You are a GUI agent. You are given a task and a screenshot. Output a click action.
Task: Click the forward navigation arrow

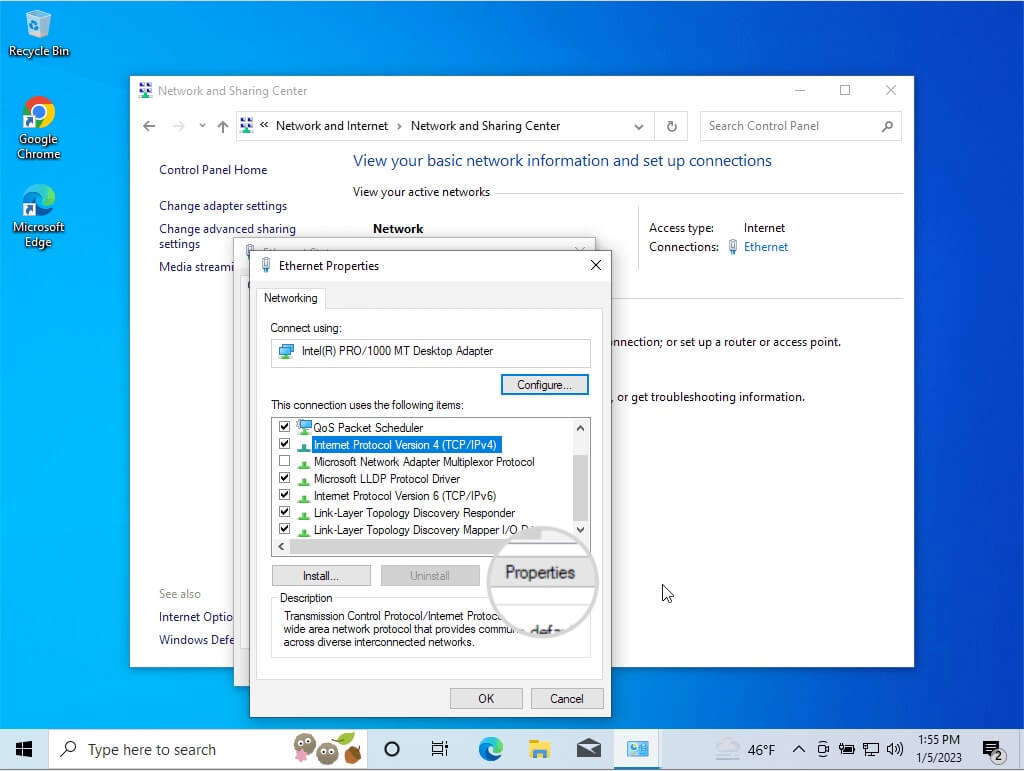pyautogui.click(x=178, y=126)
